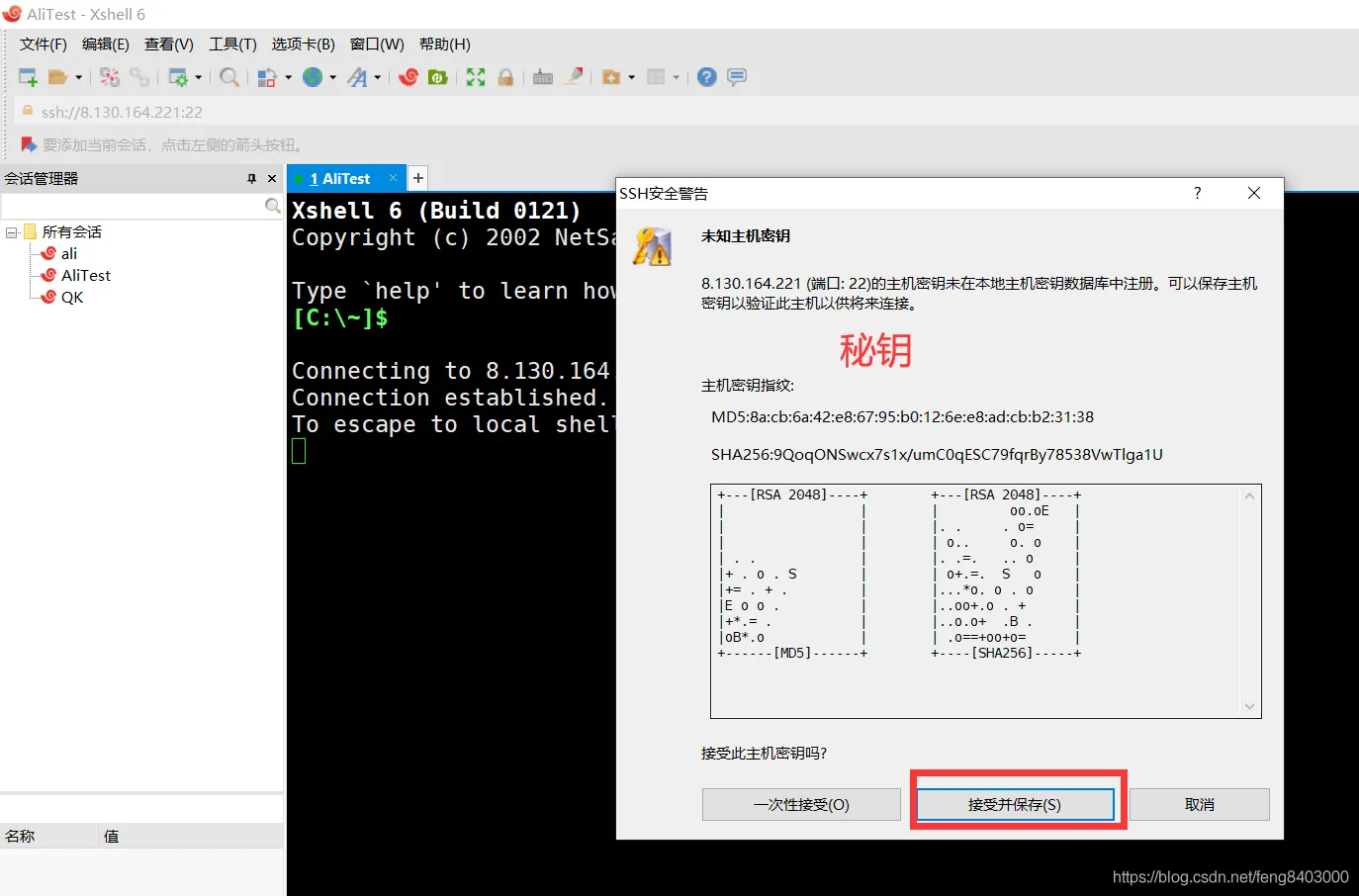Viewport: 1359px width, 896px height.
Task: Close the session manager panel
Action: pos(272,179)
